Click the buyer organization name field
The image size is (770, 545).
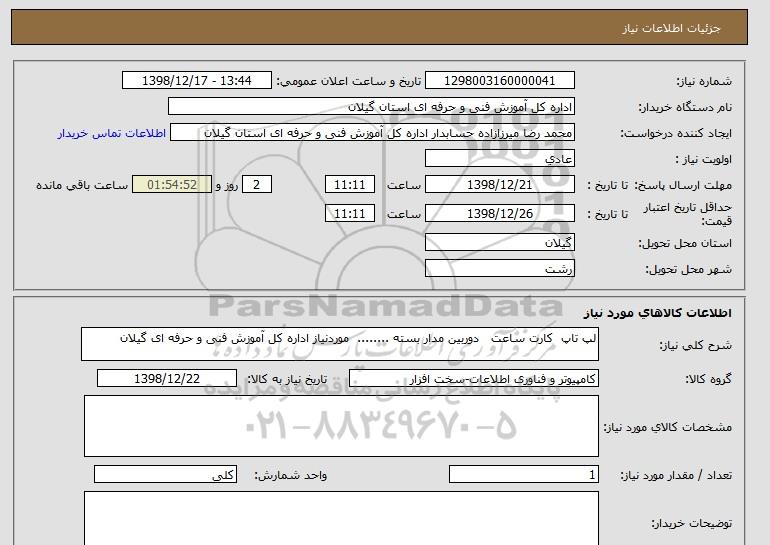[371, 107]
